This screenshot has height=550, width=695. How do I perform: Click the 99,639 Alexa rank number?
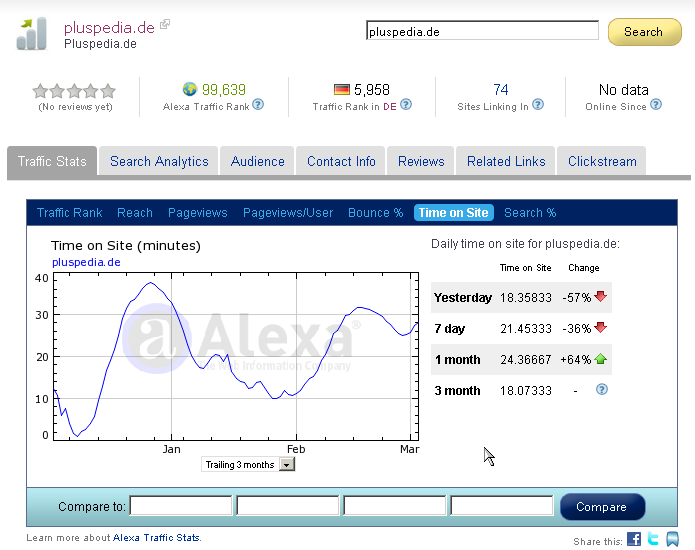(223, 90)
